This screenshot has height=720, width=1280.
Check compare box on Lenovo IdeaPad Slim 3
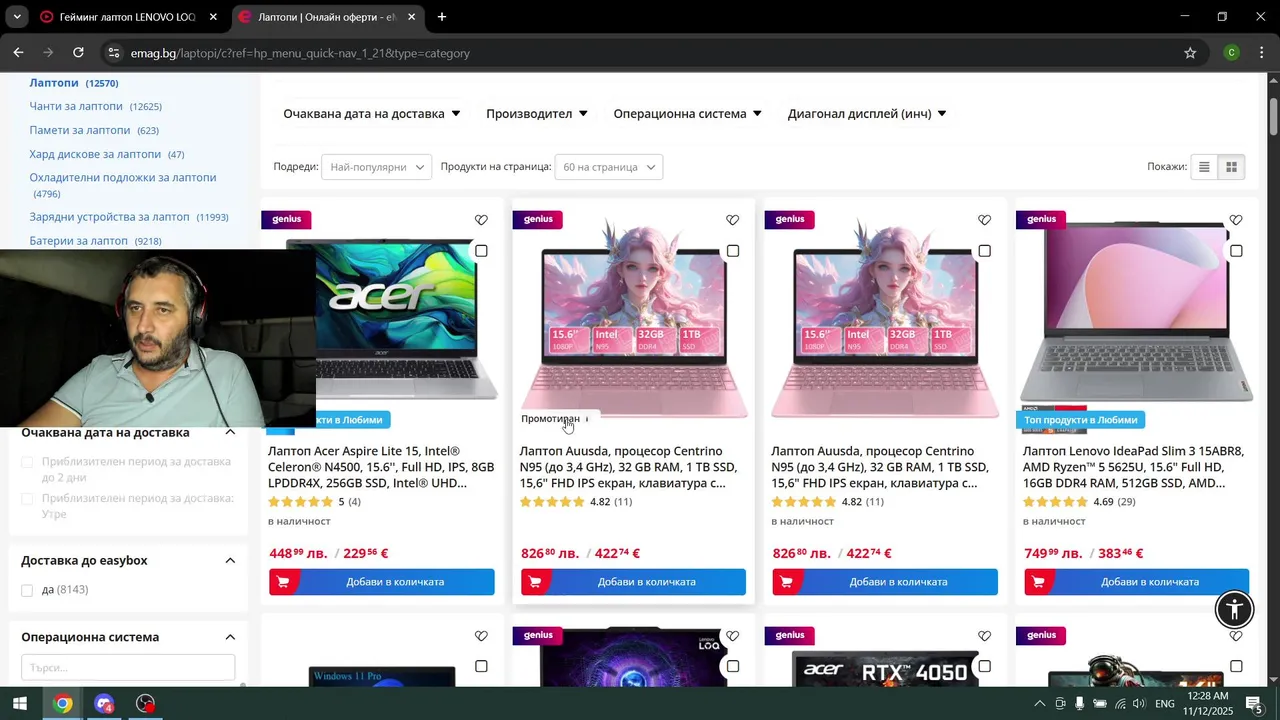[x=1236, y=251]
